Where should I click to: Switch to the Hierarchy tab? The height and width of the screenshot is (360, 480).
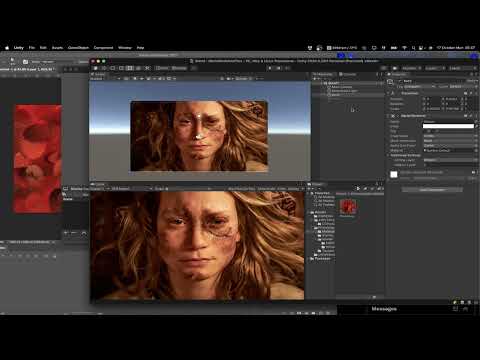click(323, 74)
